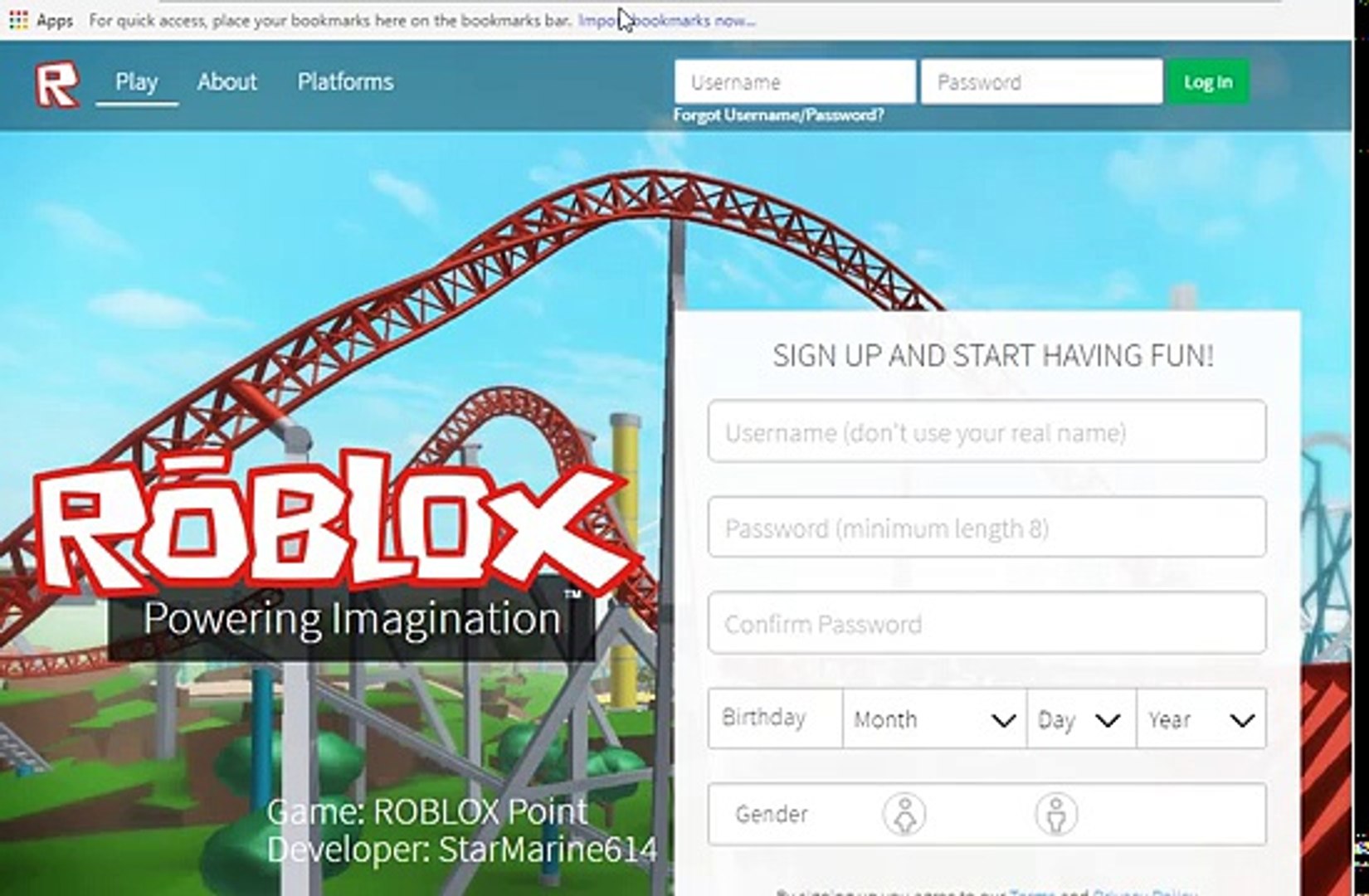Open the Forgot Username/Password link

(x=778, y=115)
